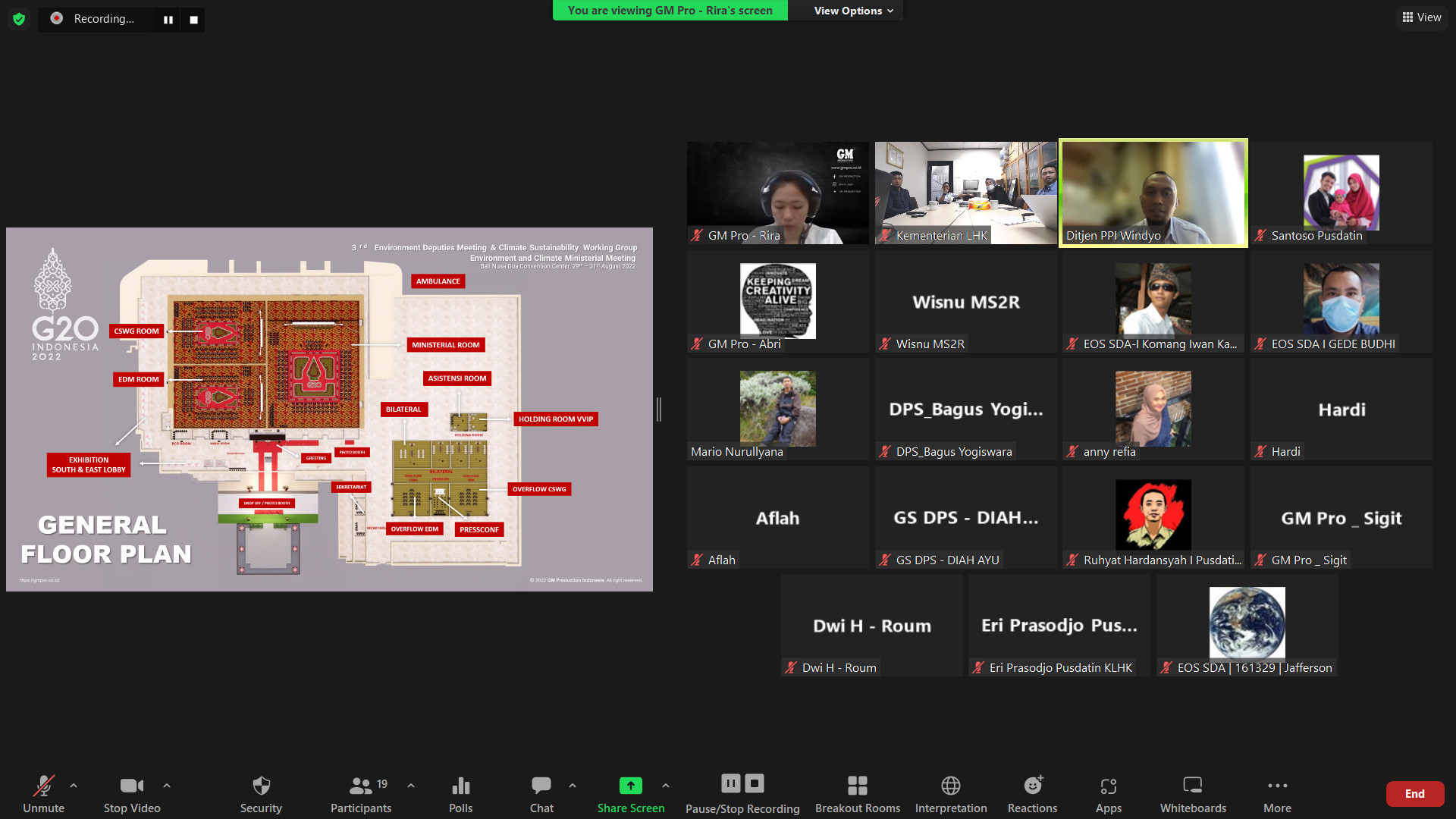Open the View layout menu
This screenshot has width=1456, height=819.
point(1422,17)
